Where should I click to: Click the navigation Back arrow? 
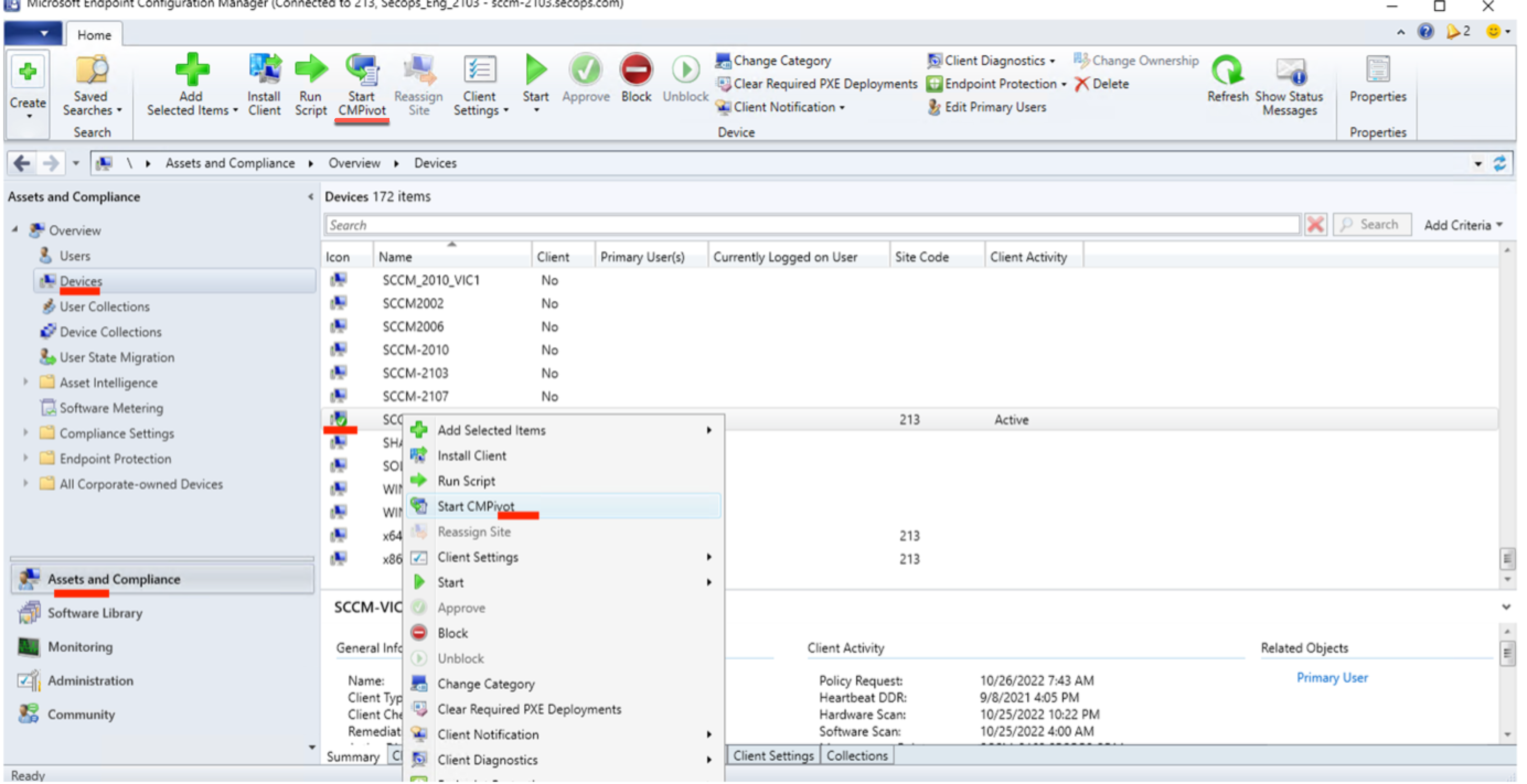point(22,163)
